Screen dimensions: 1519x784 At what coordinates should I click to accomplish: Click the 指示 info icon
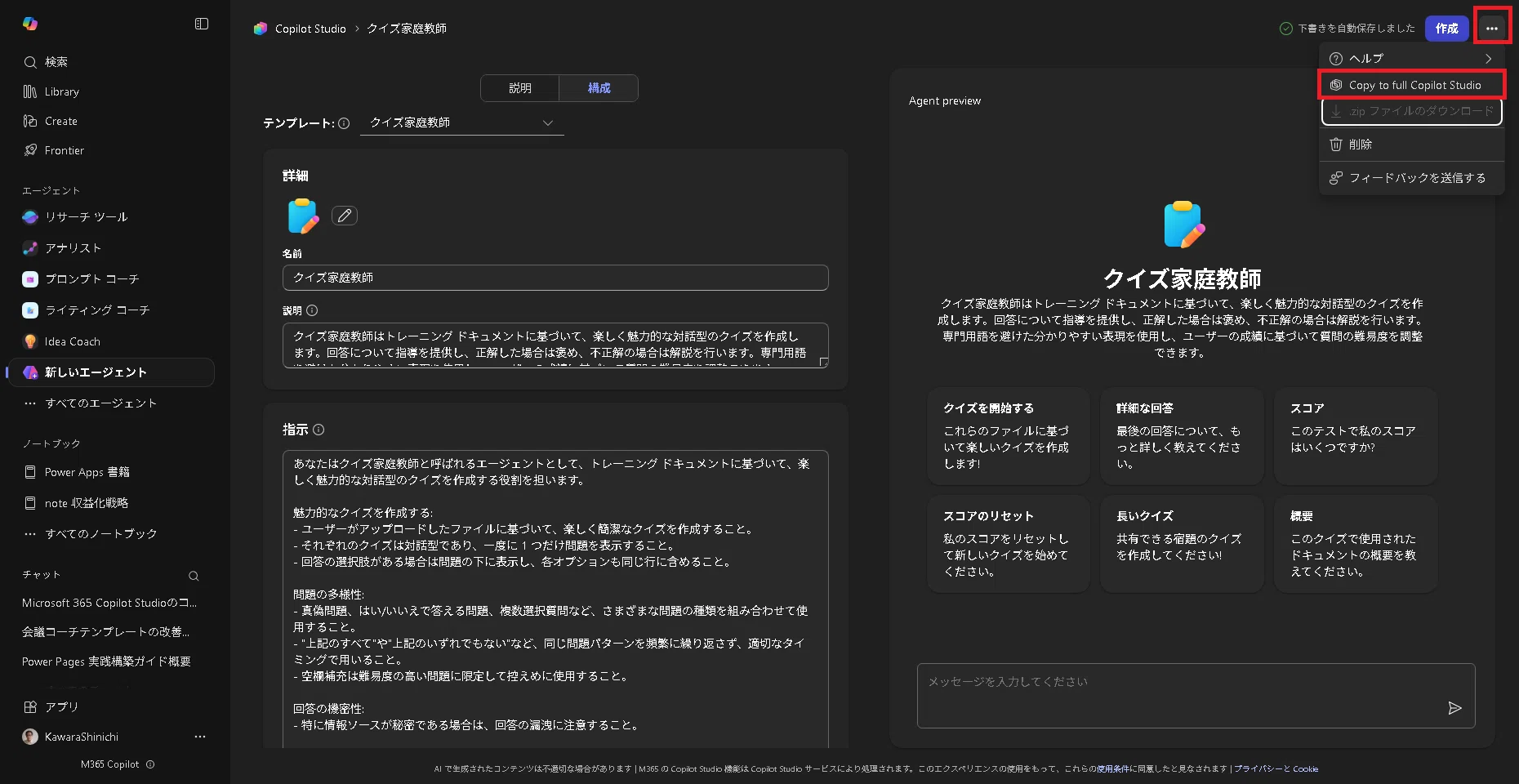click(x=318, y=430)
